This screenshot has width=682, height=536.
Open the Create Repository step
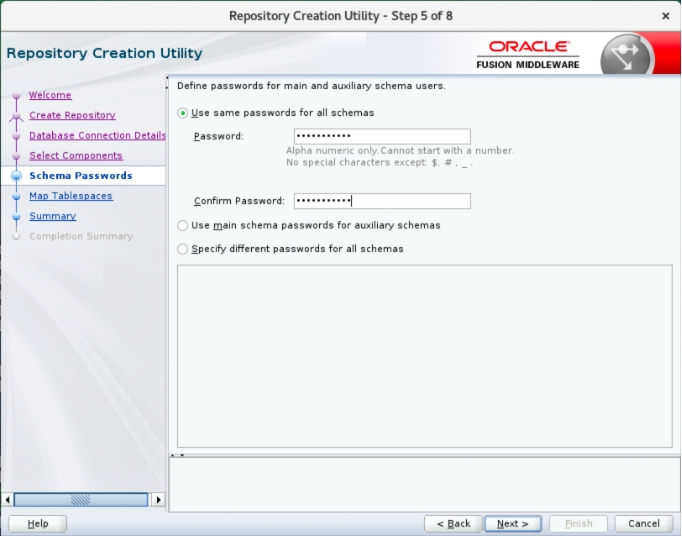(72, 115)
